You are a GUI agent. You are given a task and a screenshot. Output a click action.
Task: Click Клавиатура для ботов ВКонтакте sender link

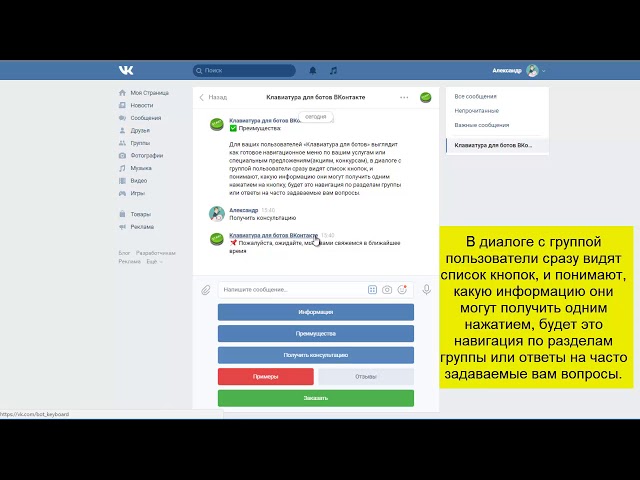click(273, 236)
